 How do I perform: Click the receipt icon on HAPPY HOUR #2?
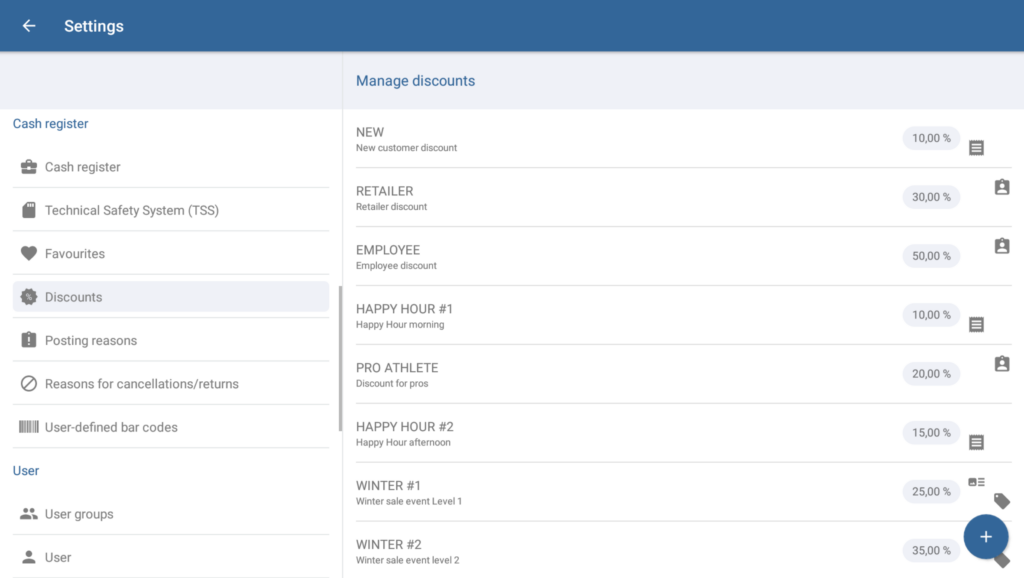click(x=977, y=442)
